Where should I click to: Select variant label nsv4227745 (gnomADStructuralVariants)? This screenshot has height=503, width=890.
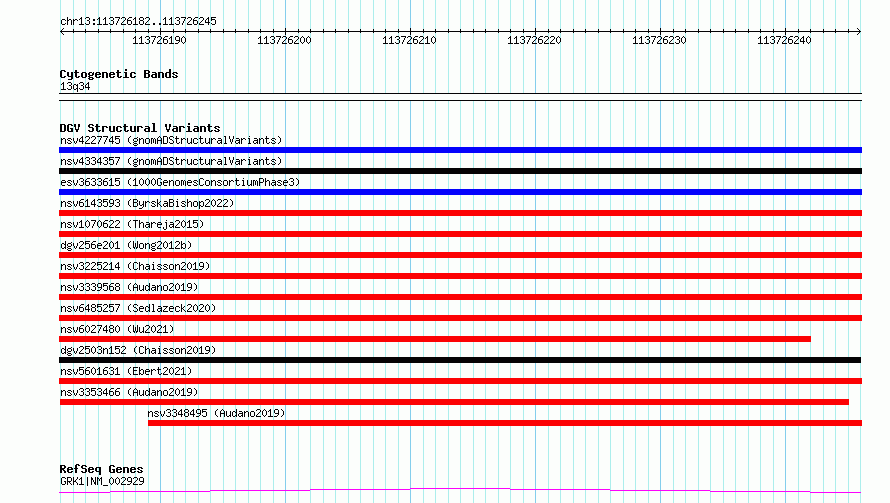tap(171, 140)
